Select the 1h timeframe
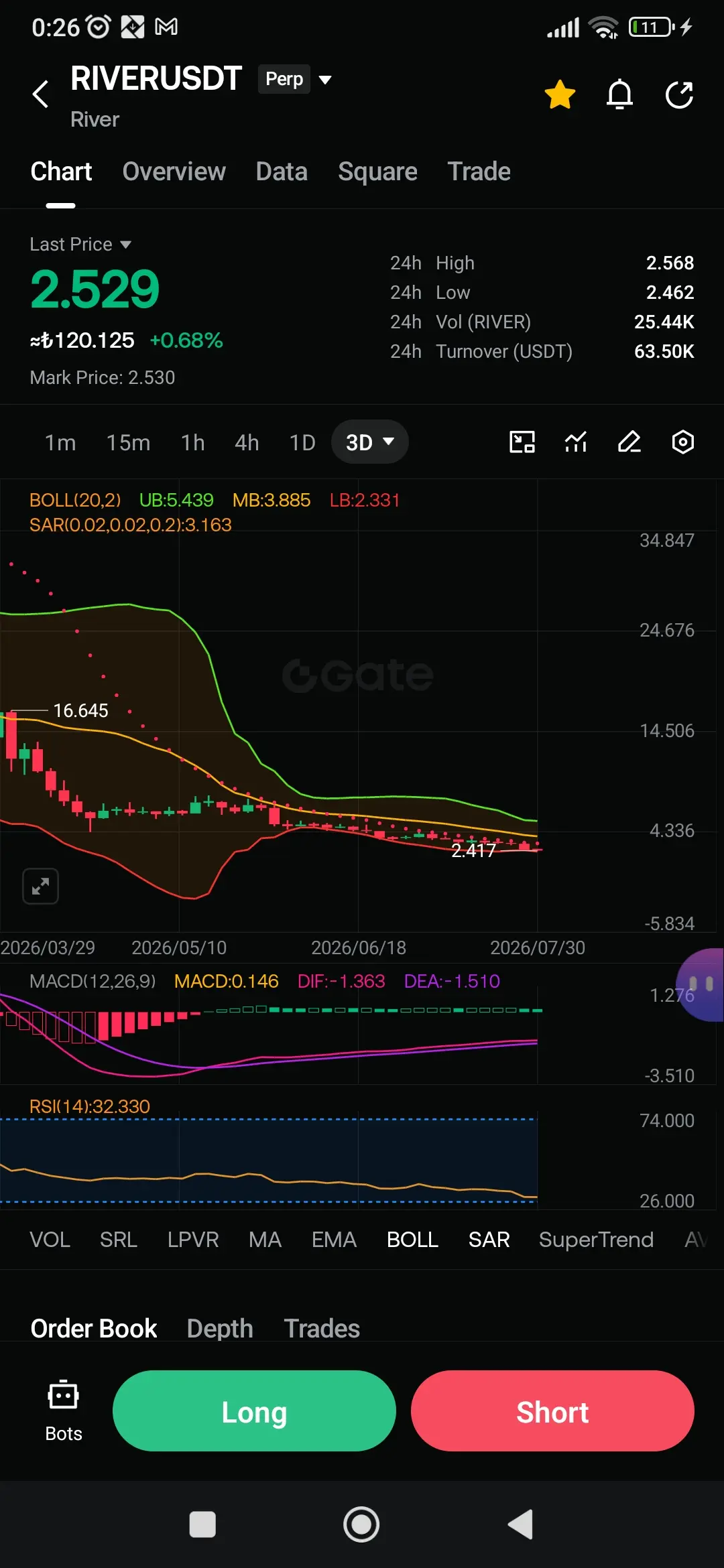 (x=192, y=443)
